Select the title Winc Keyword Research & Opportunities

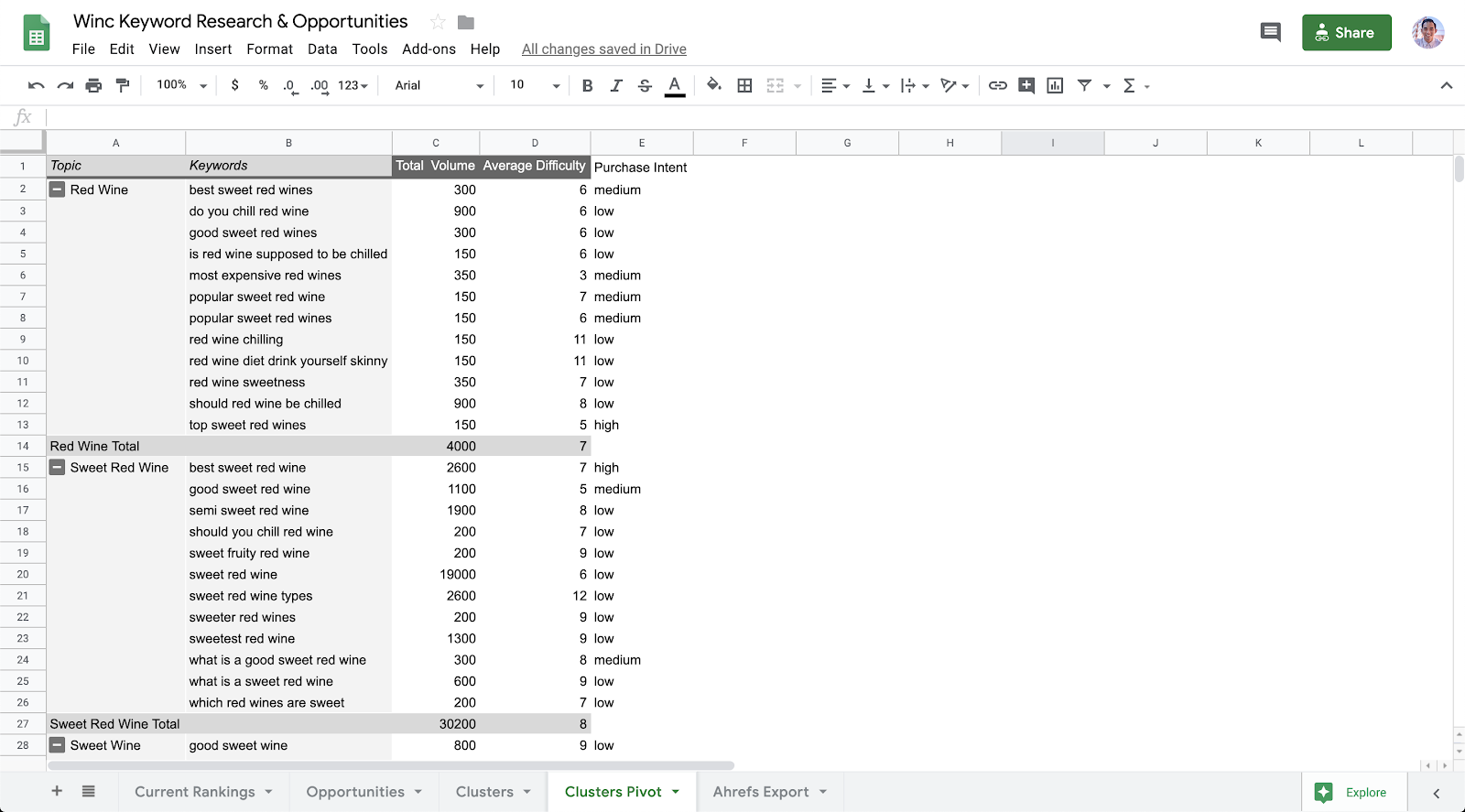coord(241,21)
